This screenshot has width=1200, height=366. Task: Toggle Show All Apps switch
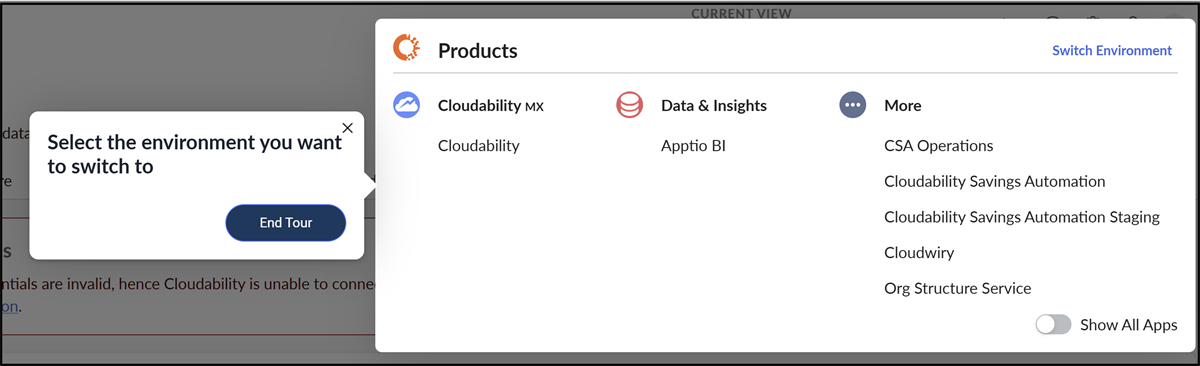point(1054,325)
